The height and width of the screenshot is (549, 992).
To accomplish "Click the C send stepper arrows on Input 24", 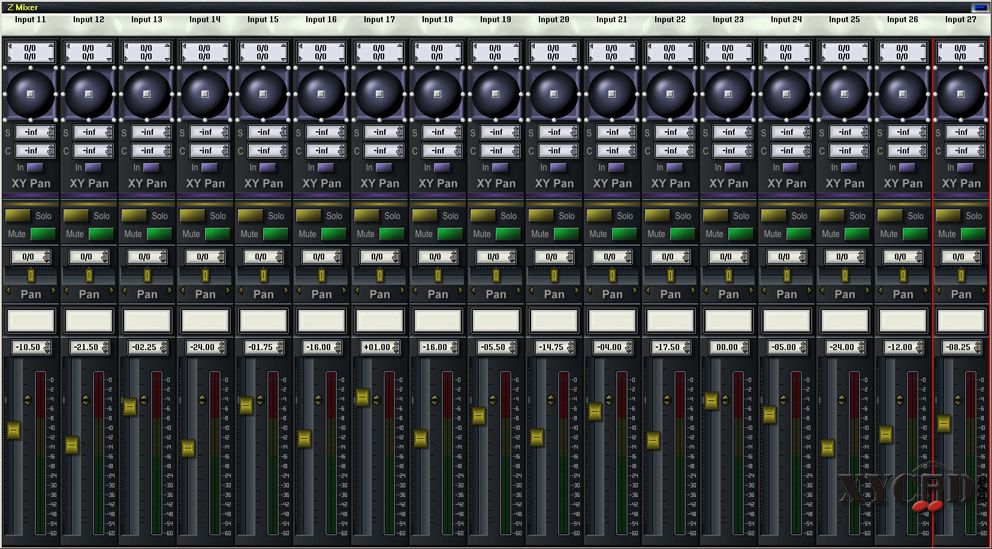I will (x=807, y=151).
